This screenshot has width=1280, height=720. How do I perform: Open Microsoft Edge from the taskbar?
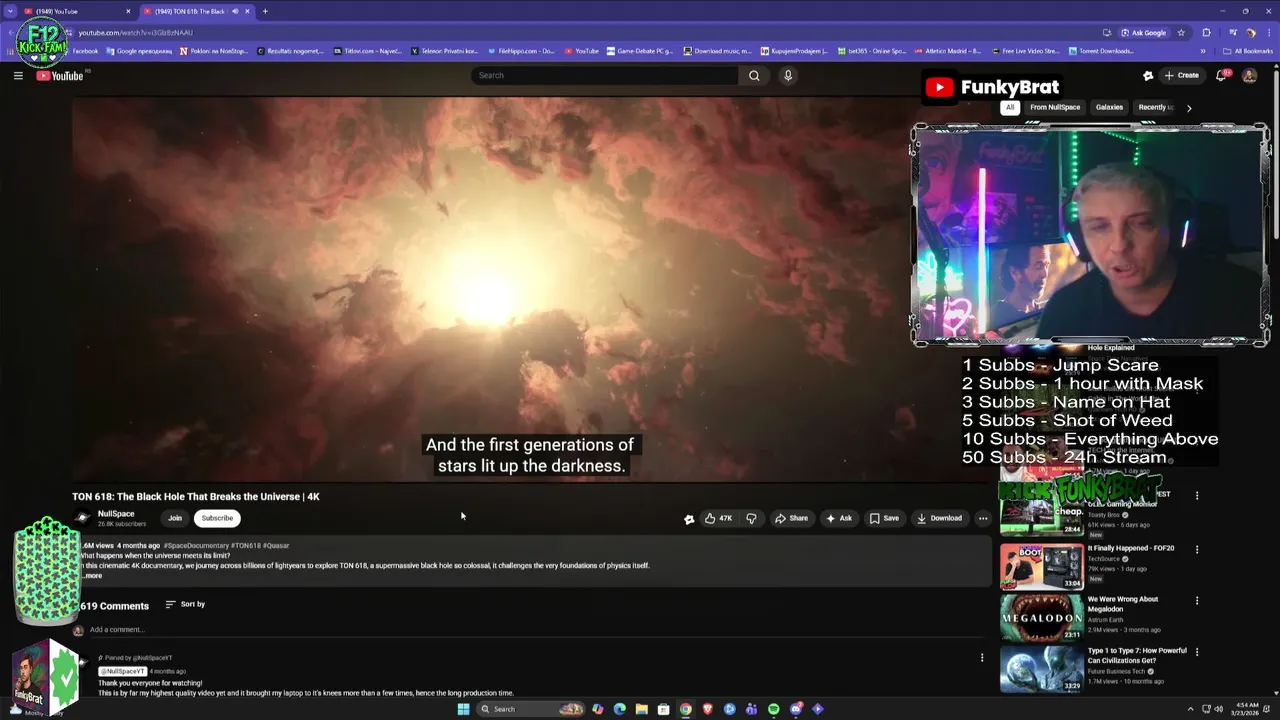point(619,709)
